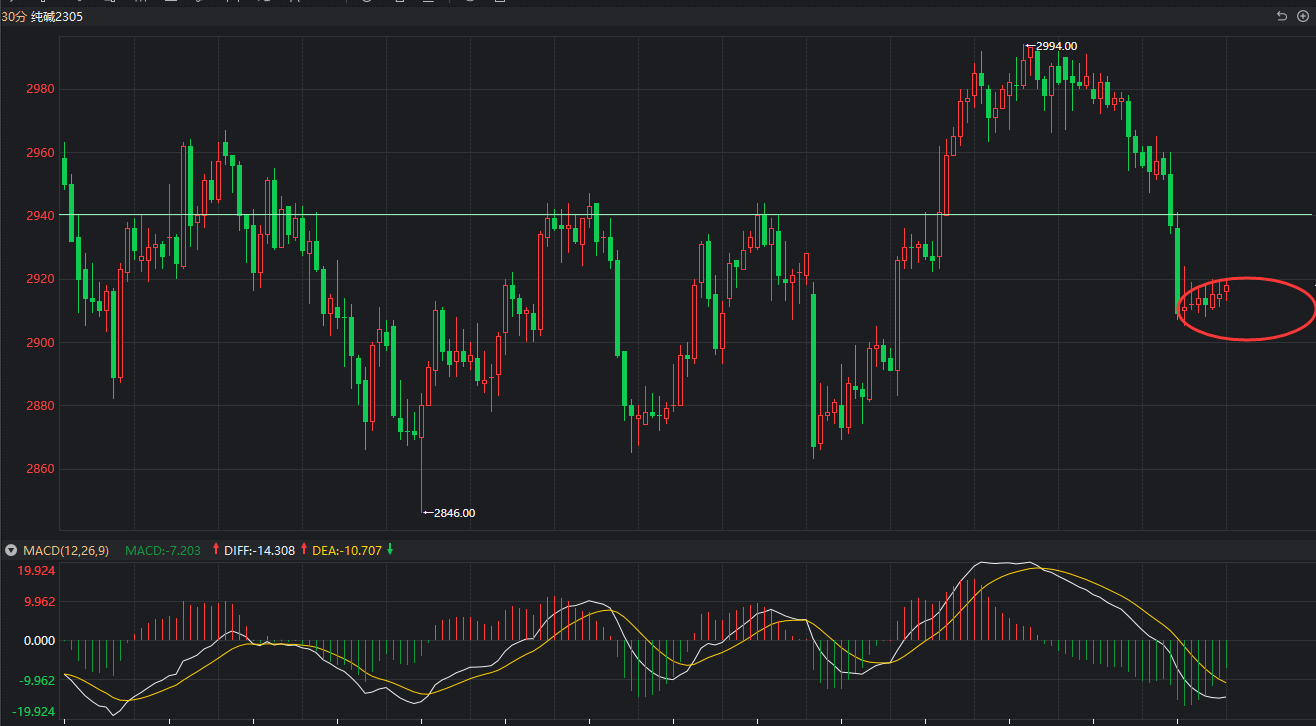Collapse the MACD indicator using its triangle
Screen dimensions: 1316x726
11,550
